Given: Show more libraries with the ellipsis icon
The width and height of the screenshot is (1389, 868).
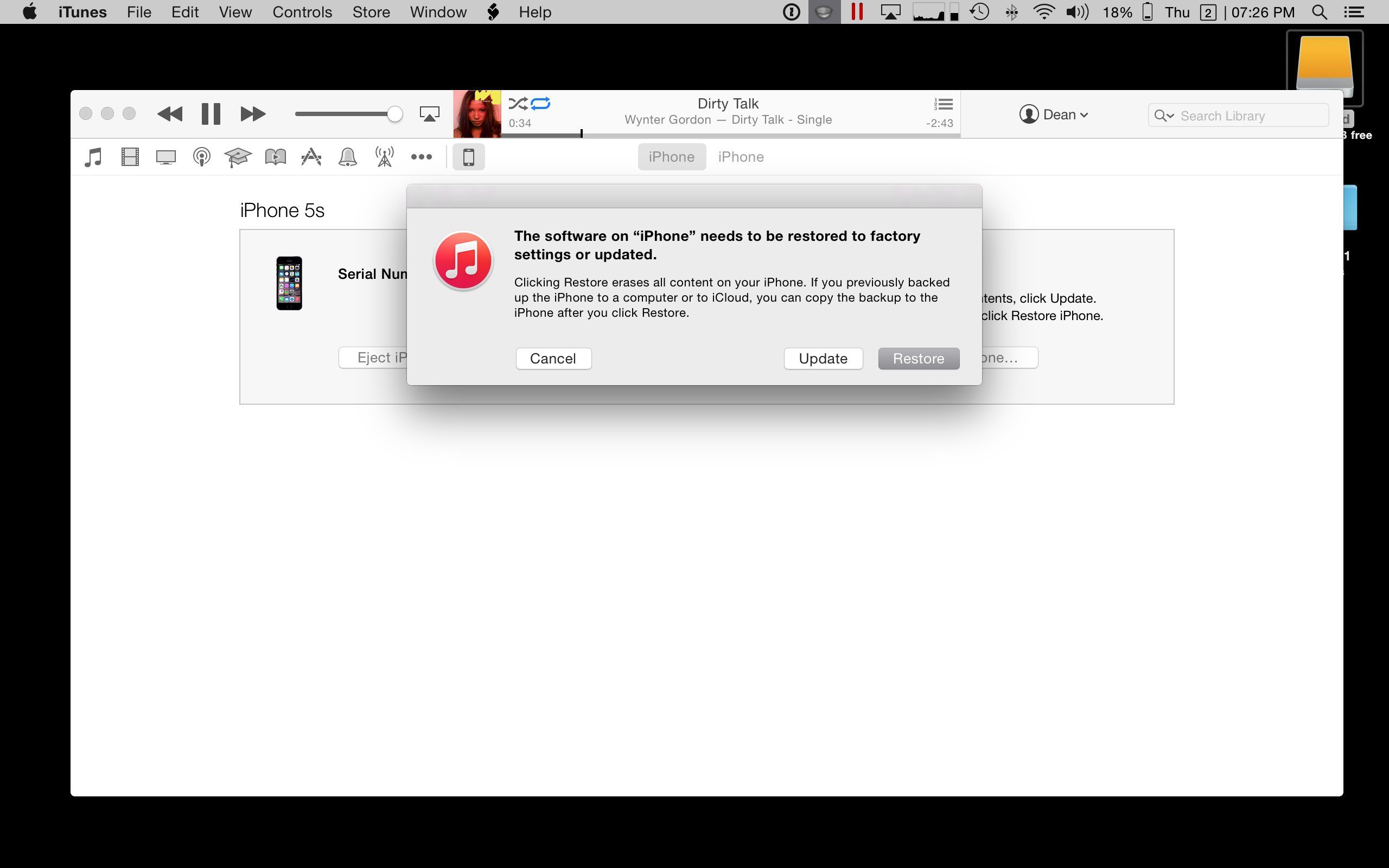Looking at the screenshot, I should tap(421, 157).
